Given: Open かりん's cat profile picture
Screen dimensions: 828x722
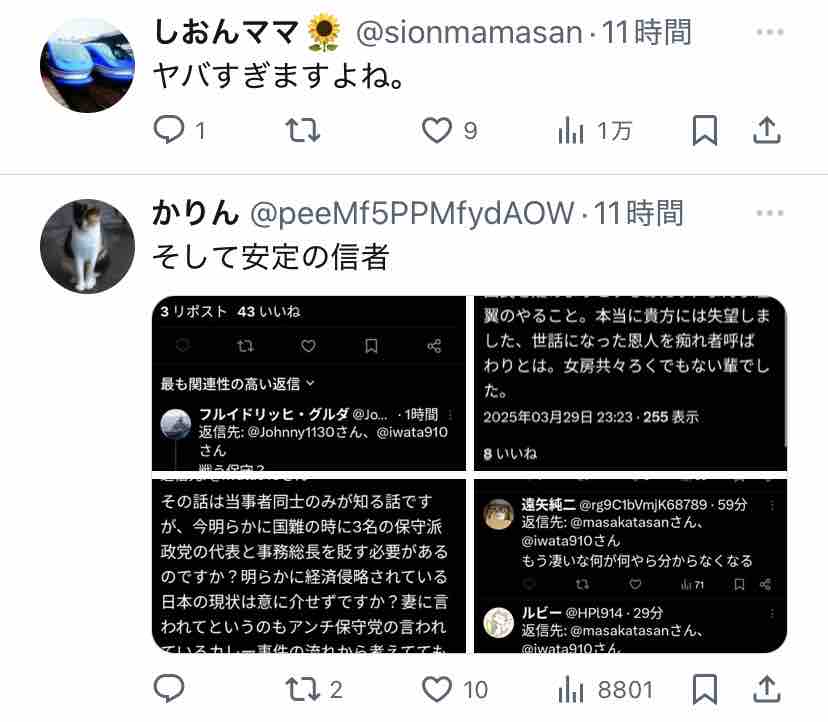Looking at the screenshot, I should tap(87, 246).
